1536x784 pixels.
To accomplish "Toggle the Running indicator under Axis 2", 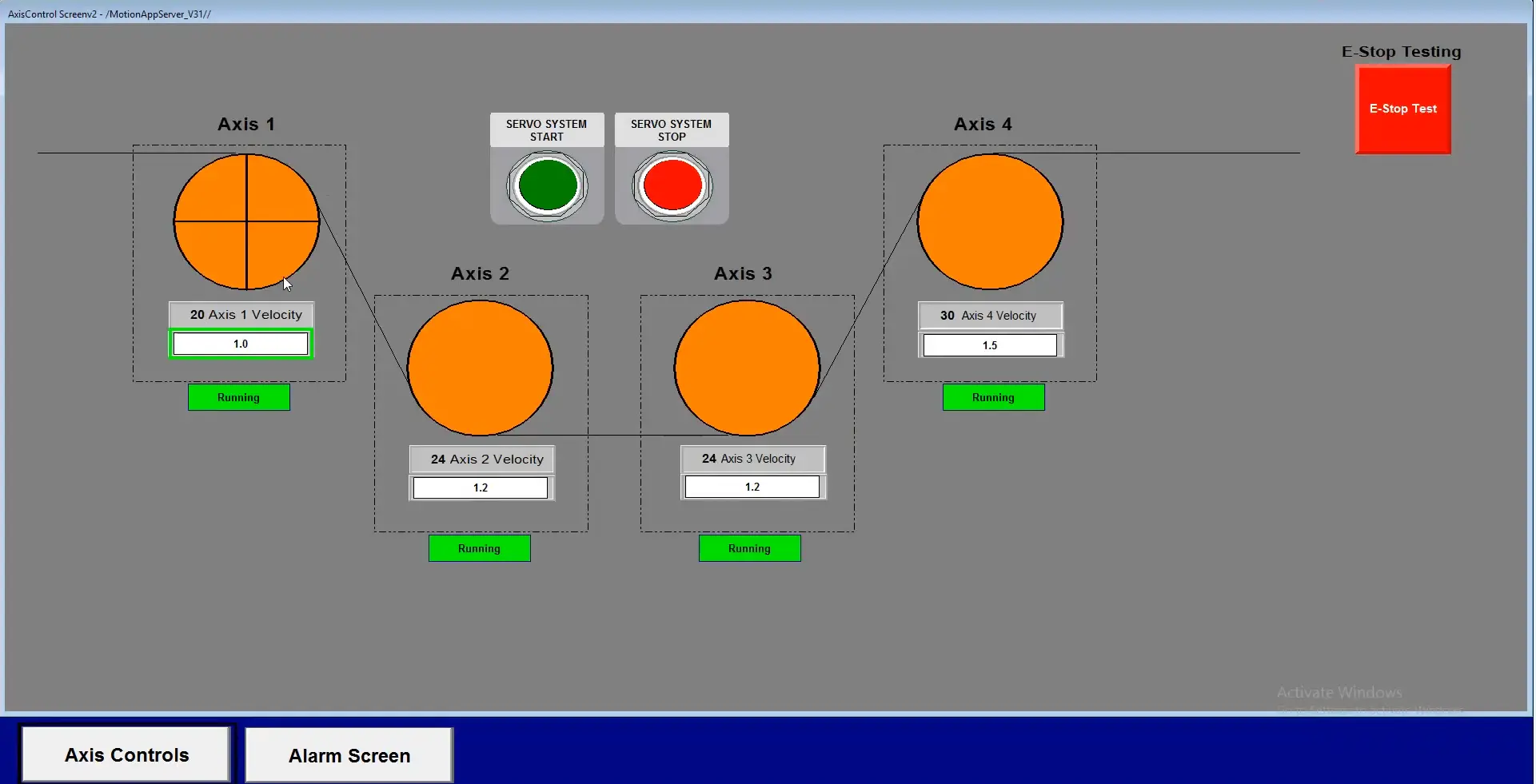I will pyautogui.click(x=479, y=548).
